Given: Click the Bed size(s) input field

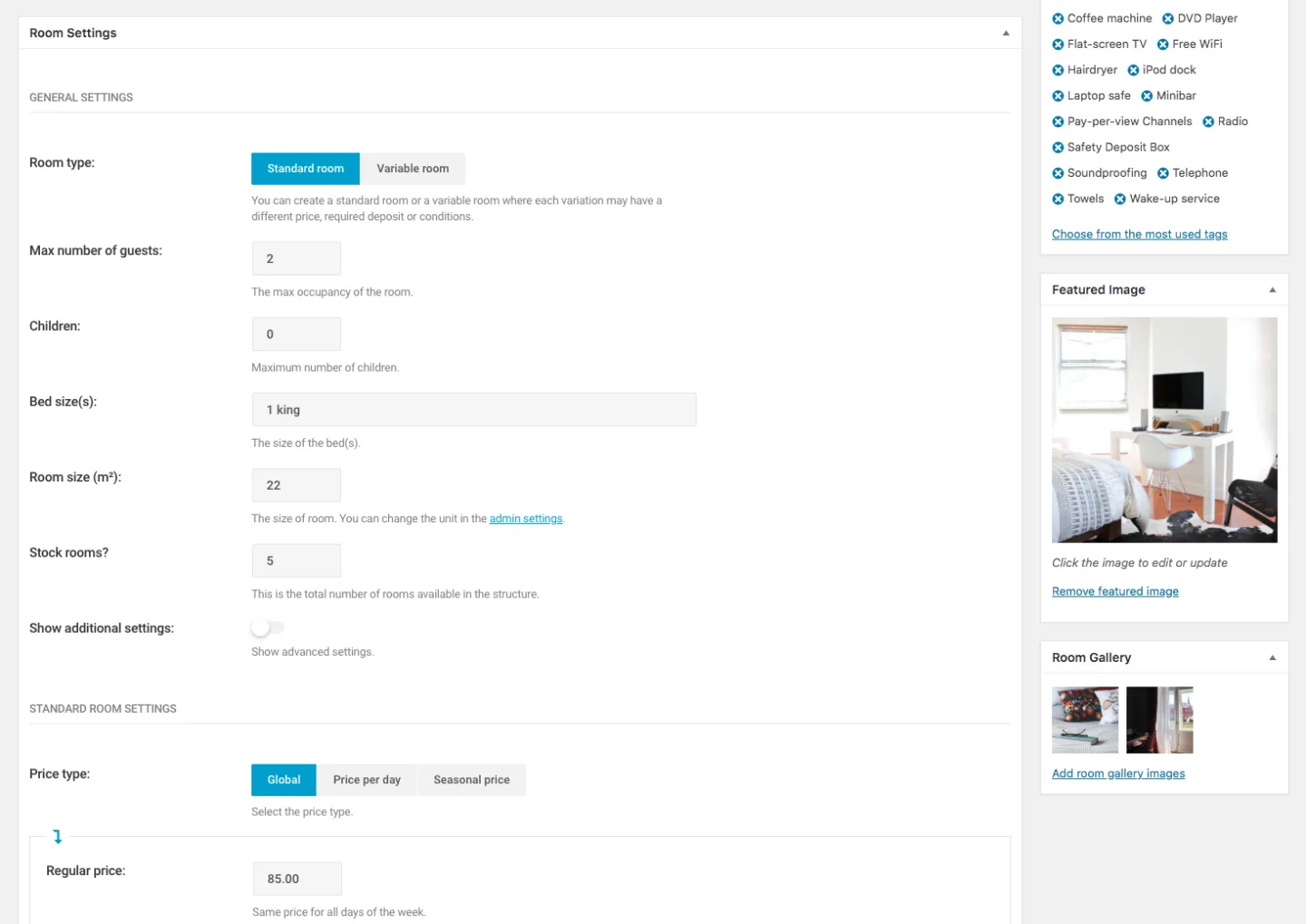Looking at the screenshot, I should pos(473,410).
